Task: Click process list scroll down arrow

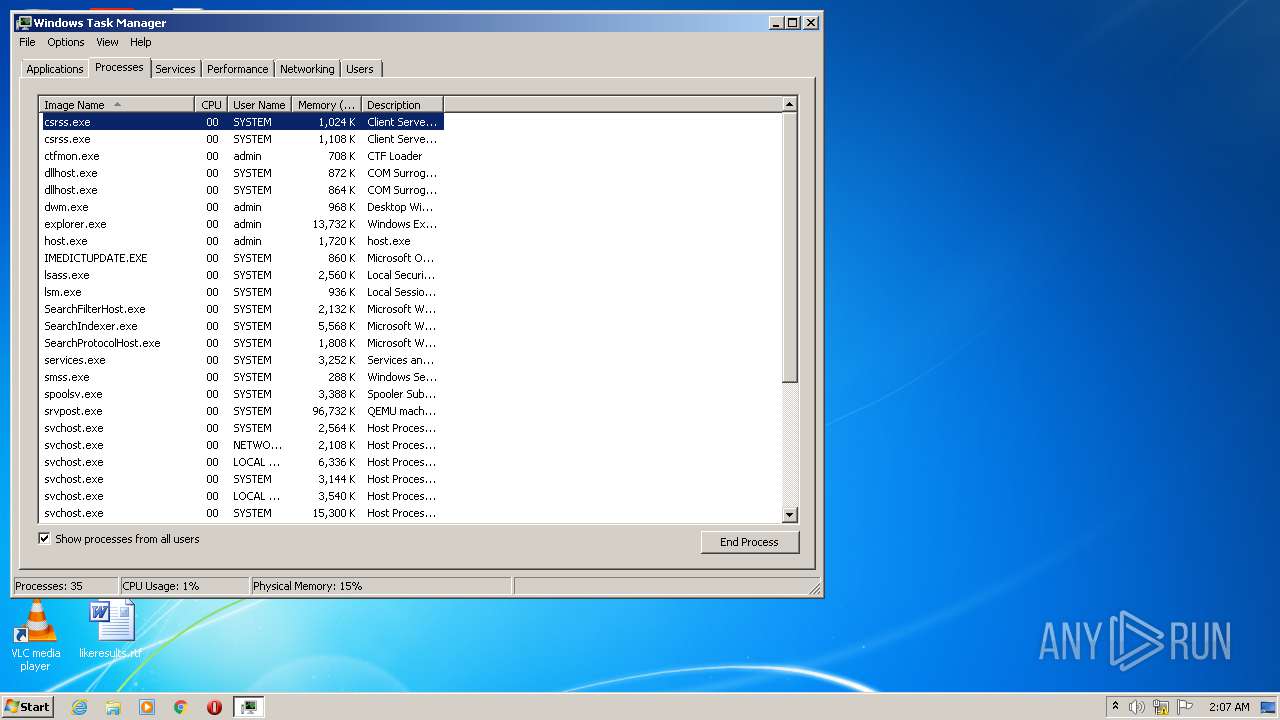Action: tap(789, 514)
